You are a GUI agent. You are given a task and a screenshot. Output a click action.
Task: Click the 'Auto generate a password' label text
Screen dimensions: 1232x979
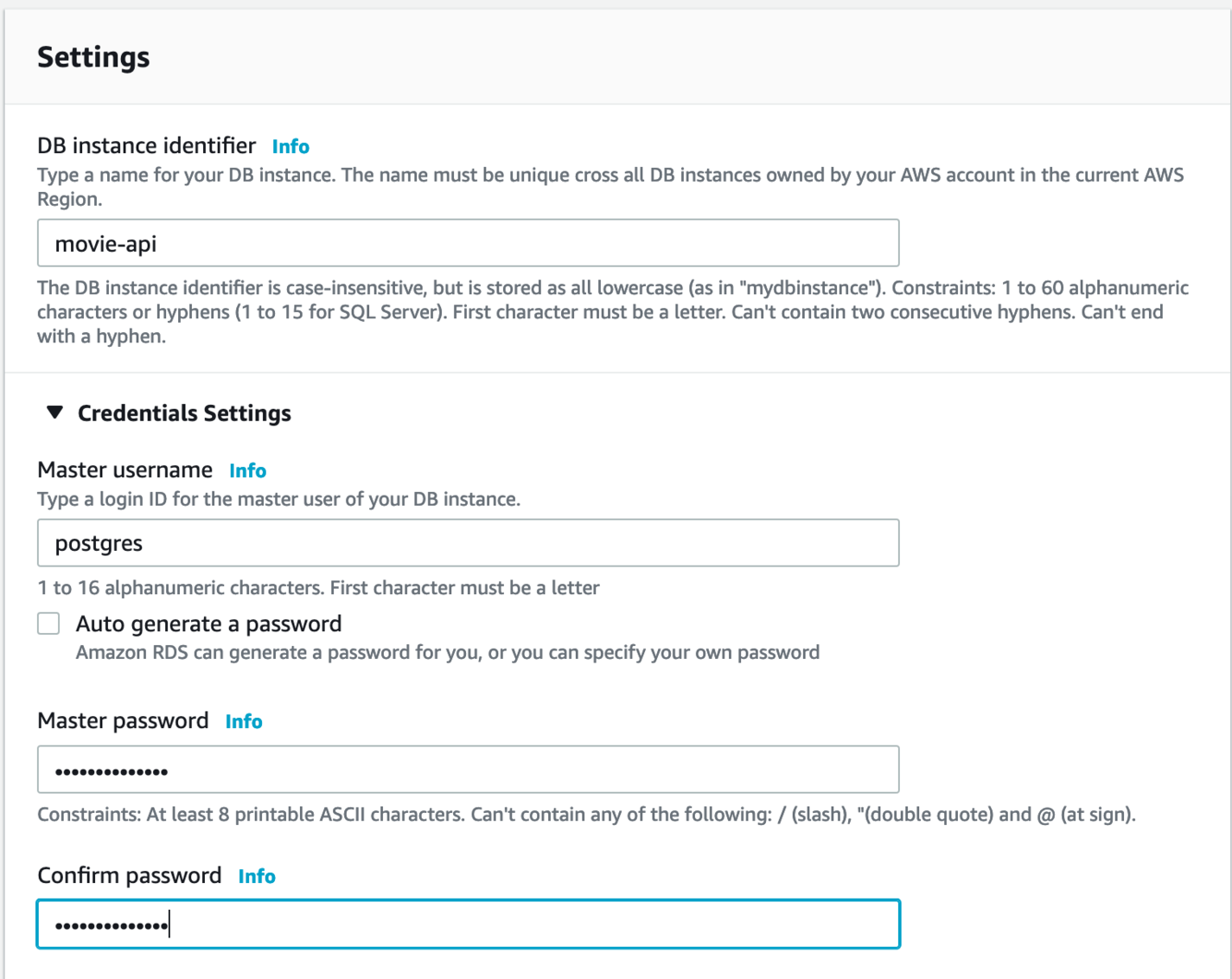click(208, 624)
